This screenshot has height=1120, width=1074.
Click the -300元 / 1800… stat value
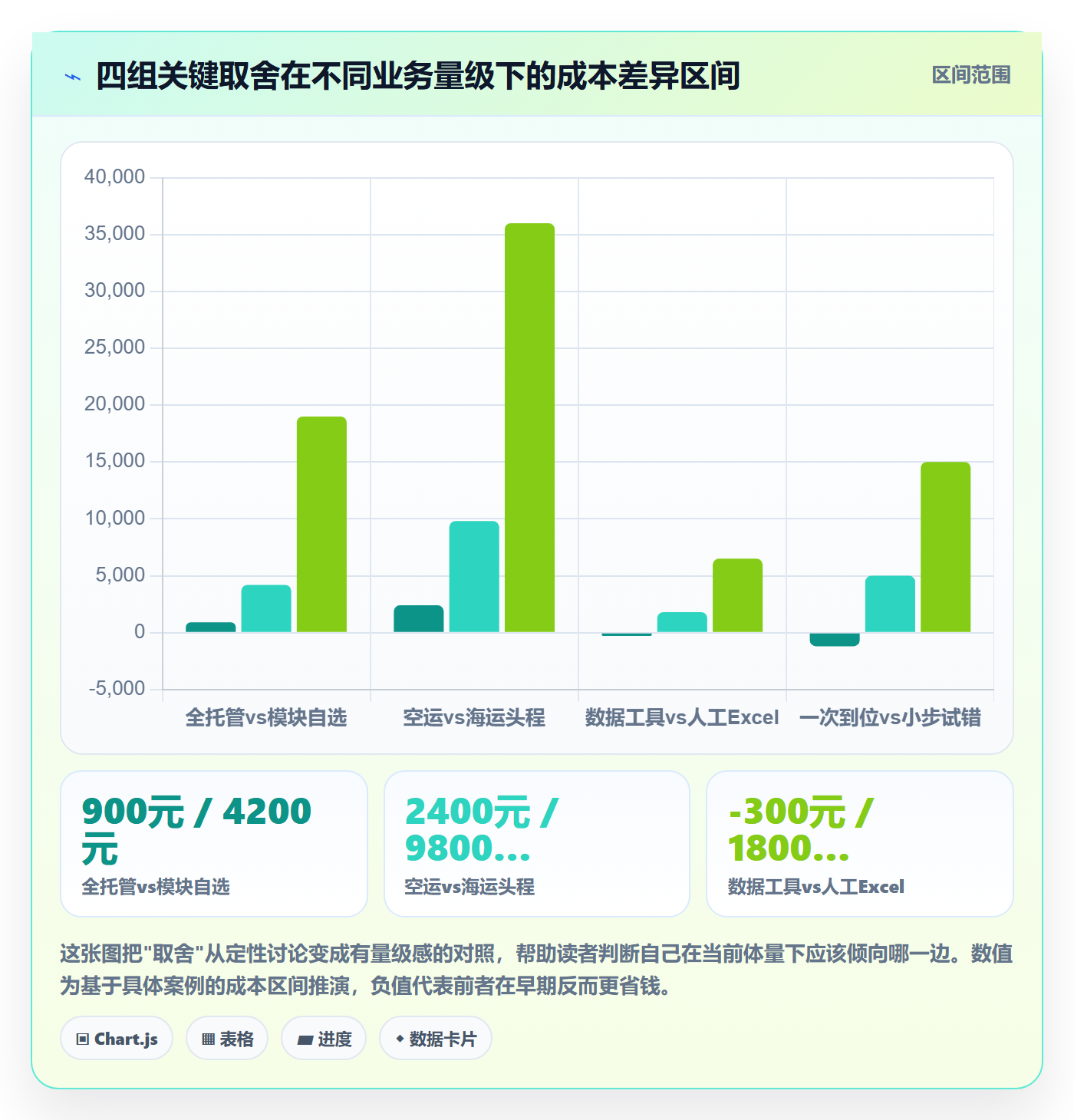(x=801, y=830)
